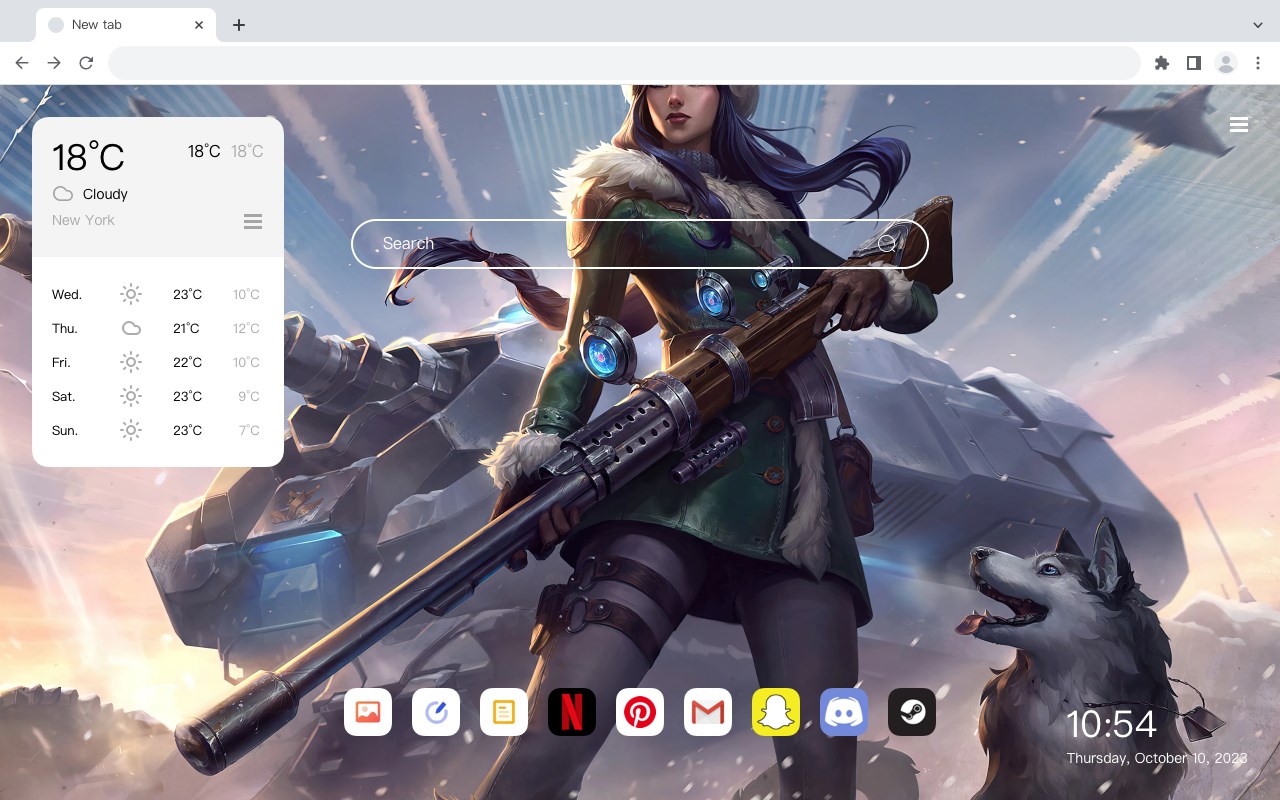
Task: Select the Fri. forecast row
Action: pos(157,362)
